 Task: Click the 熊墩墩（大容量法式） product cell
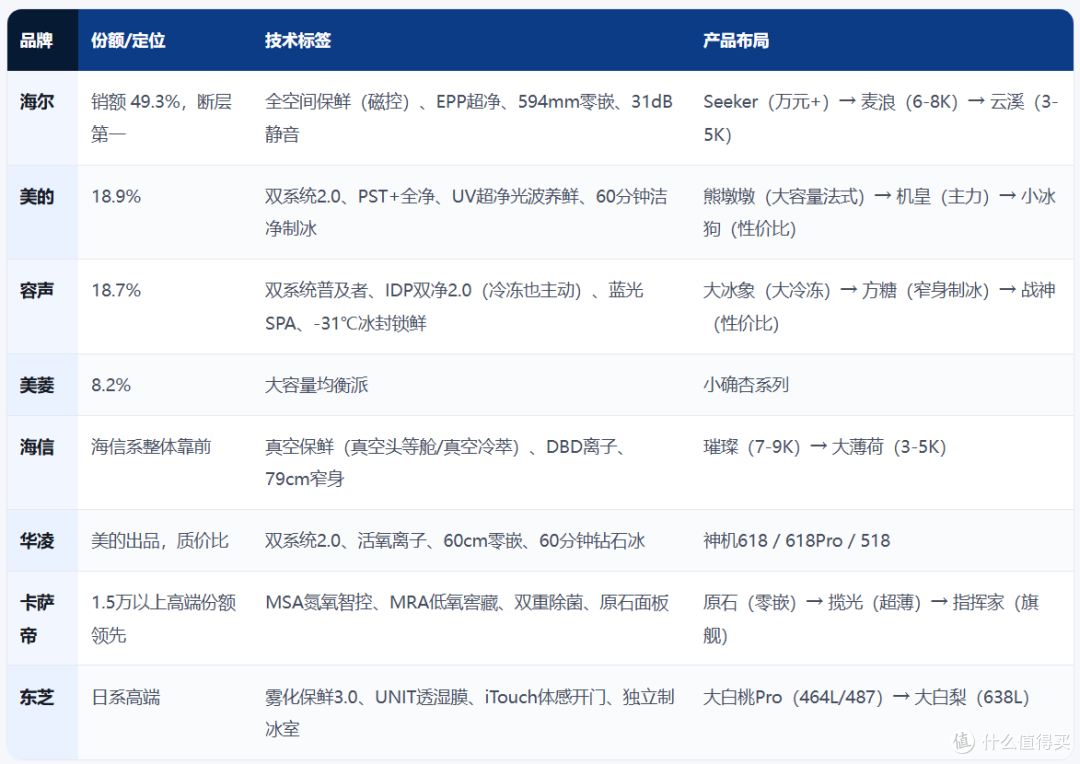coord(881,212)
